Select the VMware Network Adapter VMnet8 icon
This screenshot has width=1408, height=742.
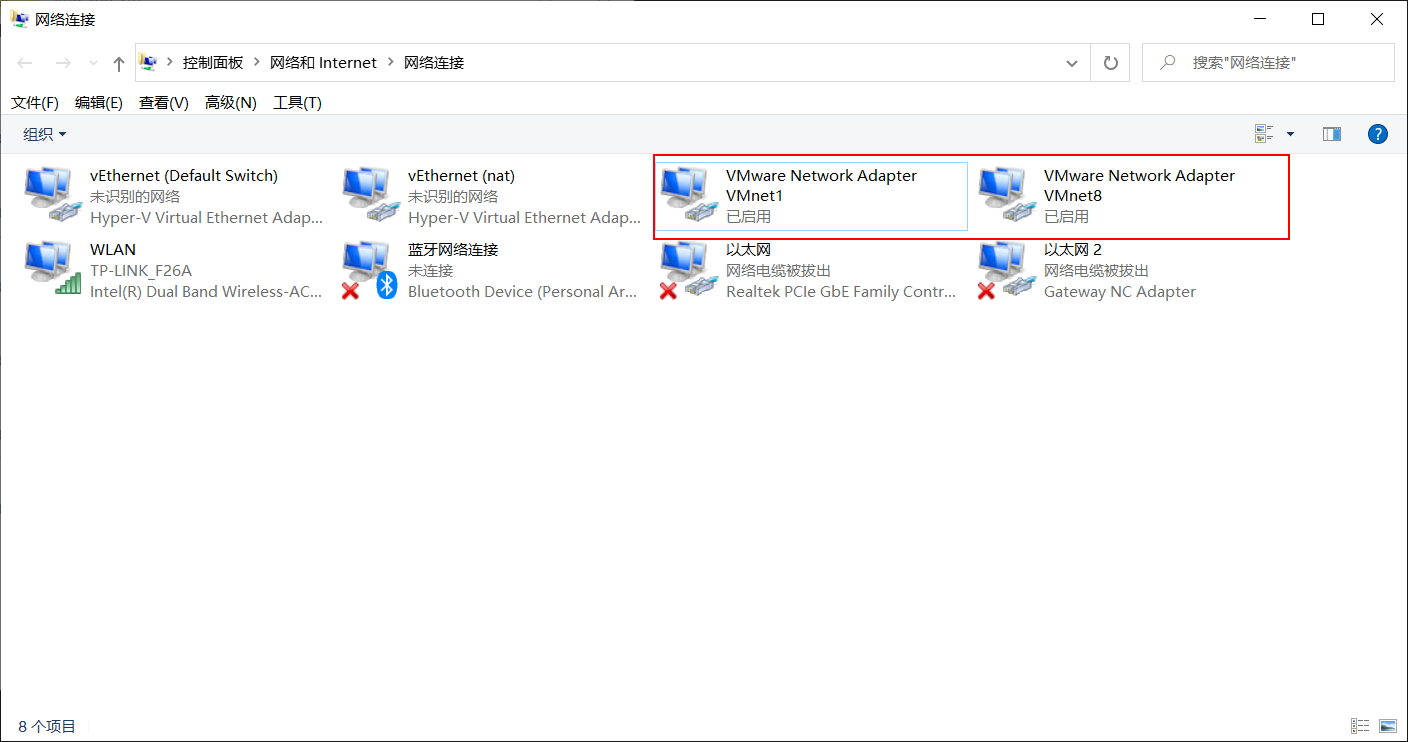(x=1005, y=195)
